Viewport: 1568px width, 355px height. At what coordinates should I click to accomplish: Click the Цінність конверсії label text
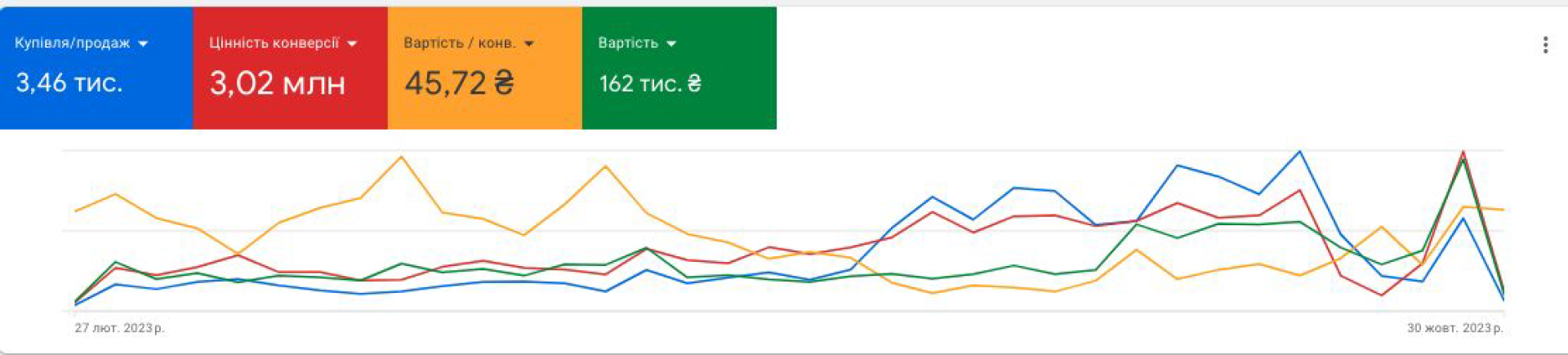[274, 43]
